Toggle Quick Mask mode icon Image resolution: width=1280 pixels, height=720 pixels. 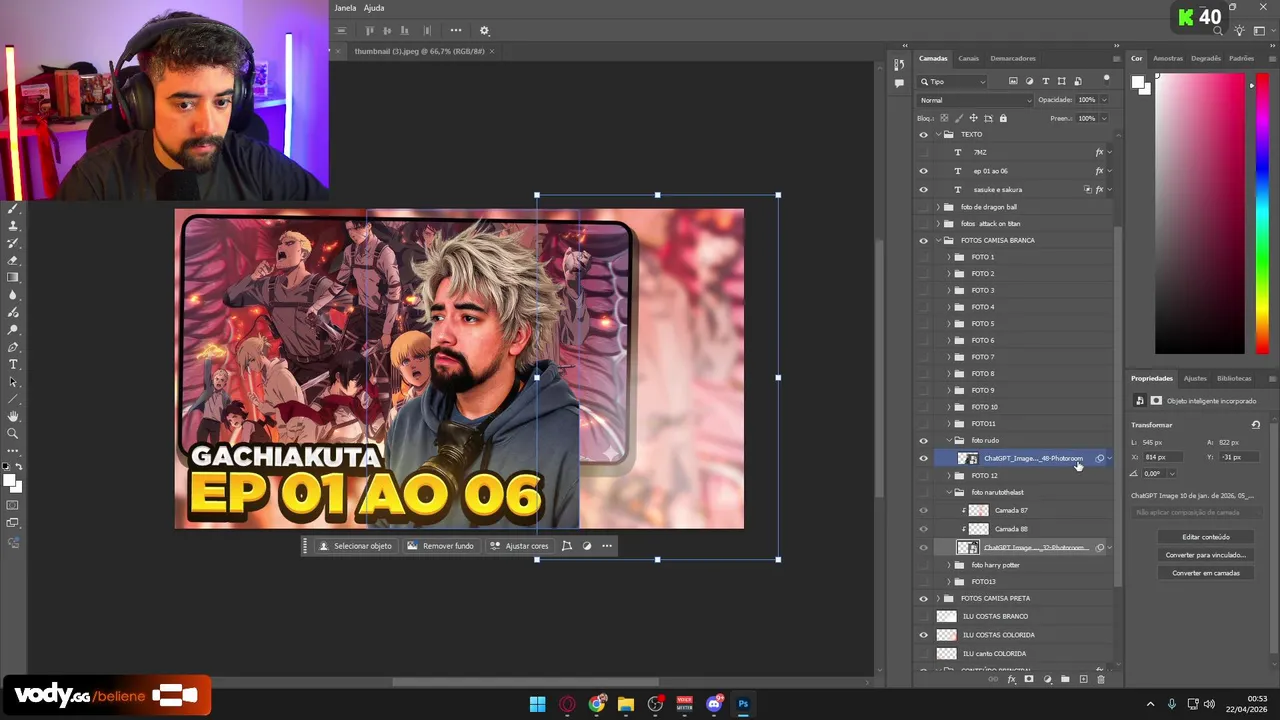coord(12,505)
